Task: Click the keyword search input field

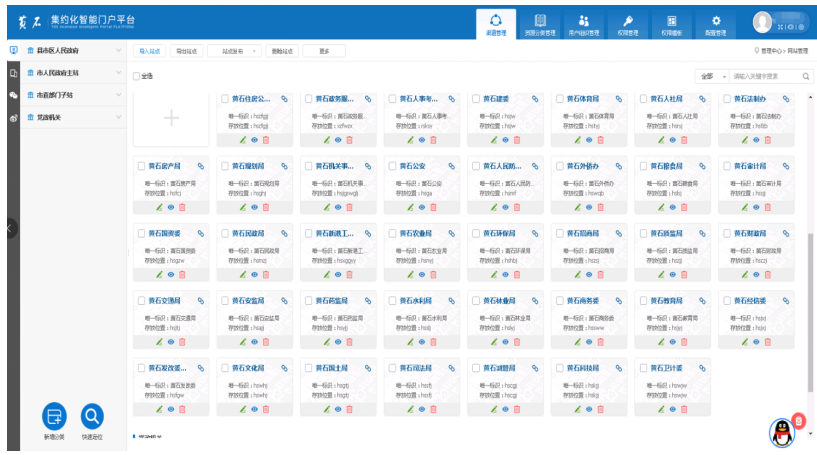Action: (x=765, y=76)
